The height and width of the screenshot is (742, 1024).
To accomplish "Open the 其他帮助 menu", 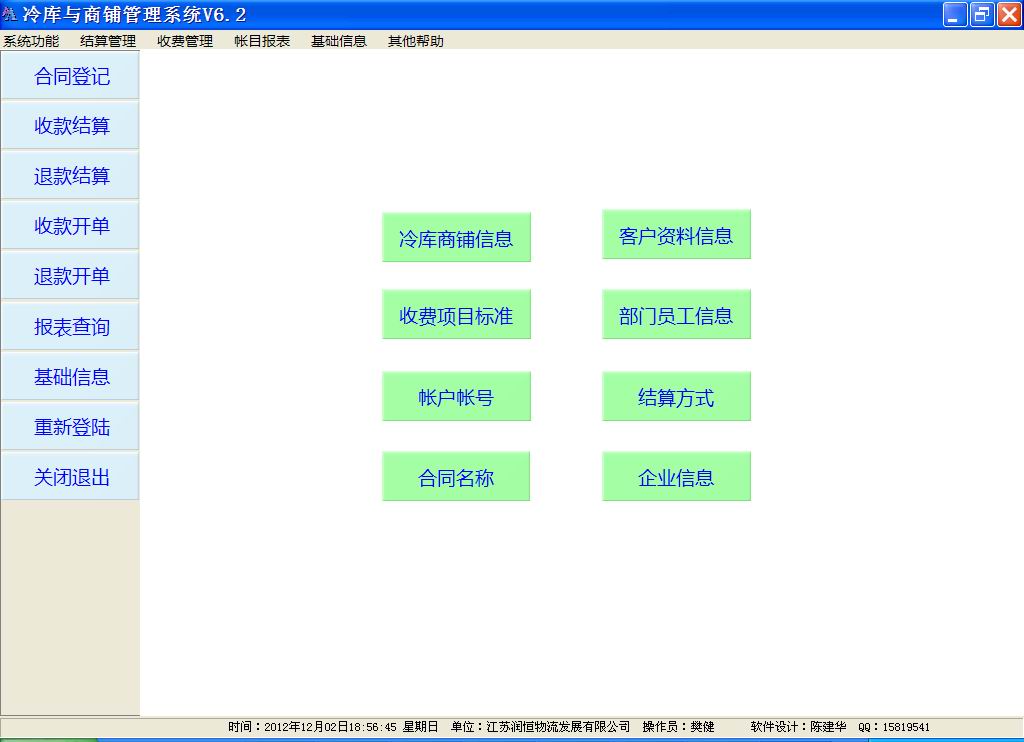I will [416, 41].
